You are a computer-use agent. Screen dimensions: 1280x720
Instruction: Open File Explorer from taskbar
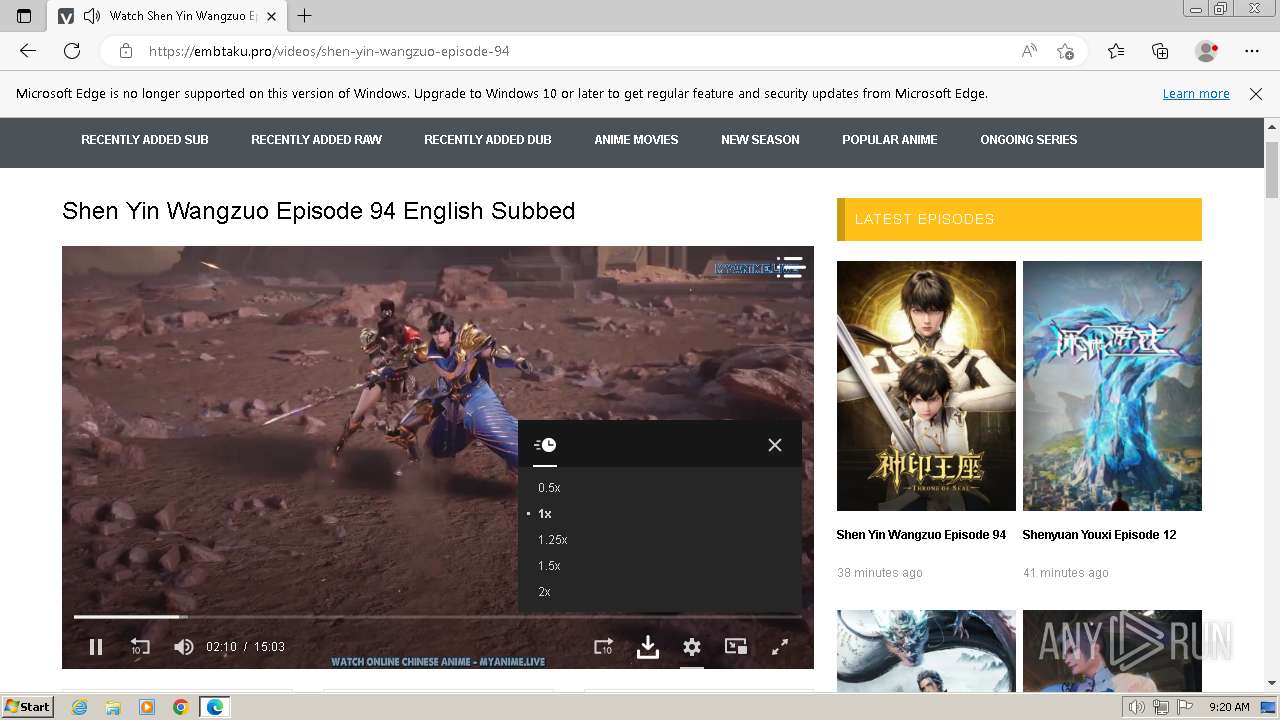(x=113, y=707)
